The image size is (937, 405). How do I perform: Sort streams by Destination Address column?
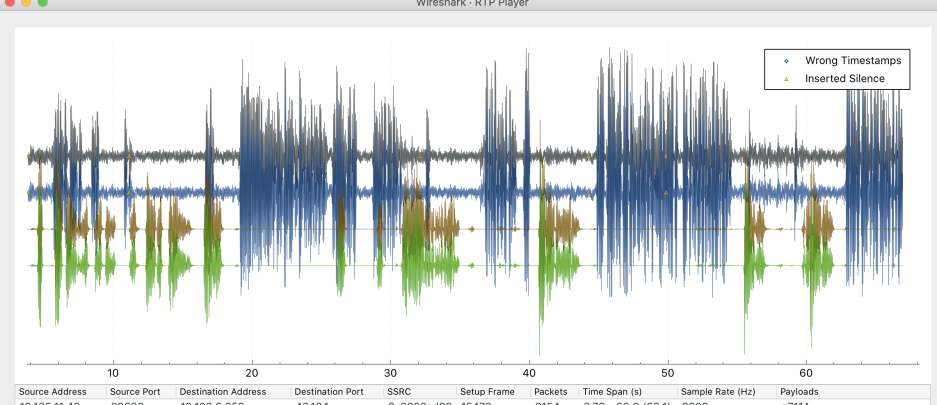[225, 391]
